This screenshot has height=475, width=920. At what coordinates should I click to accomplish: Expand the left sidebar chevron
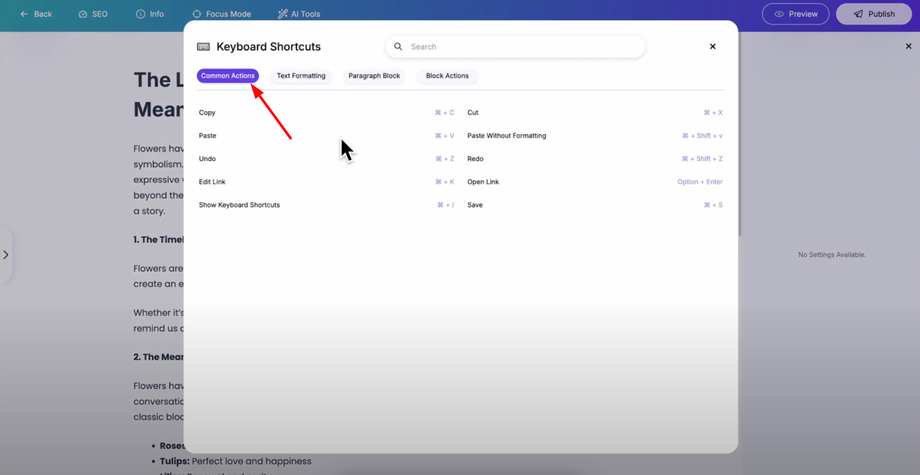(x=6, y=255)
